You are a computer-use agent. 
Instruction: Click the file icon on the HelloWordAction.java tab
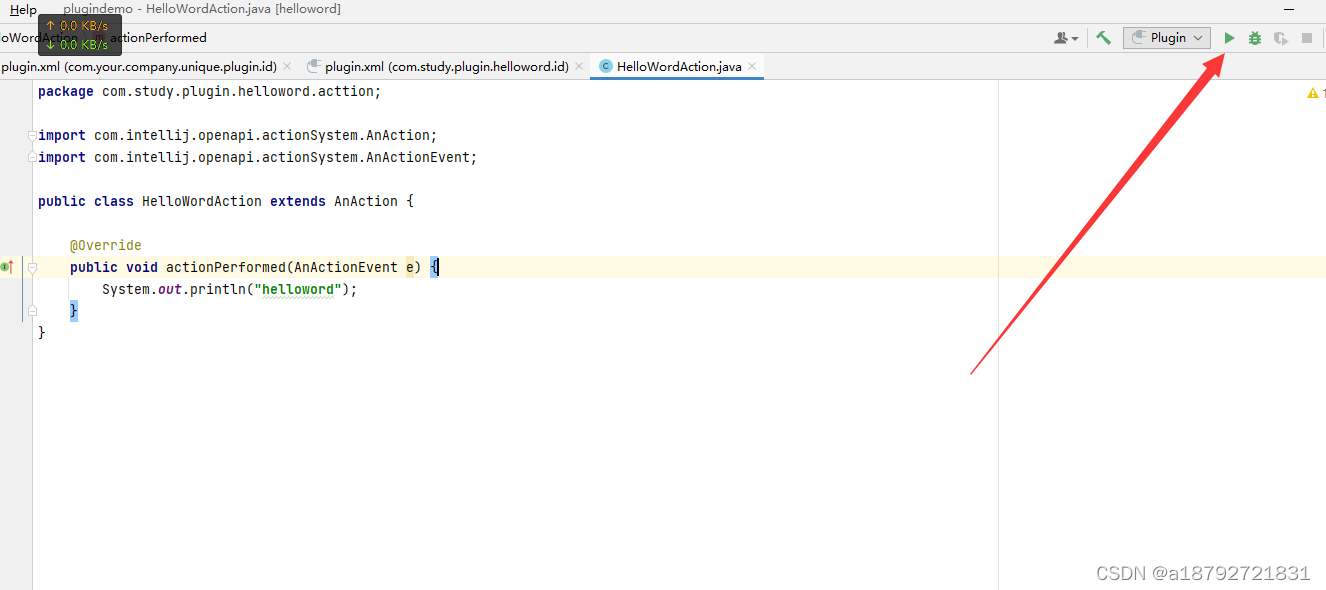[605, 66]
